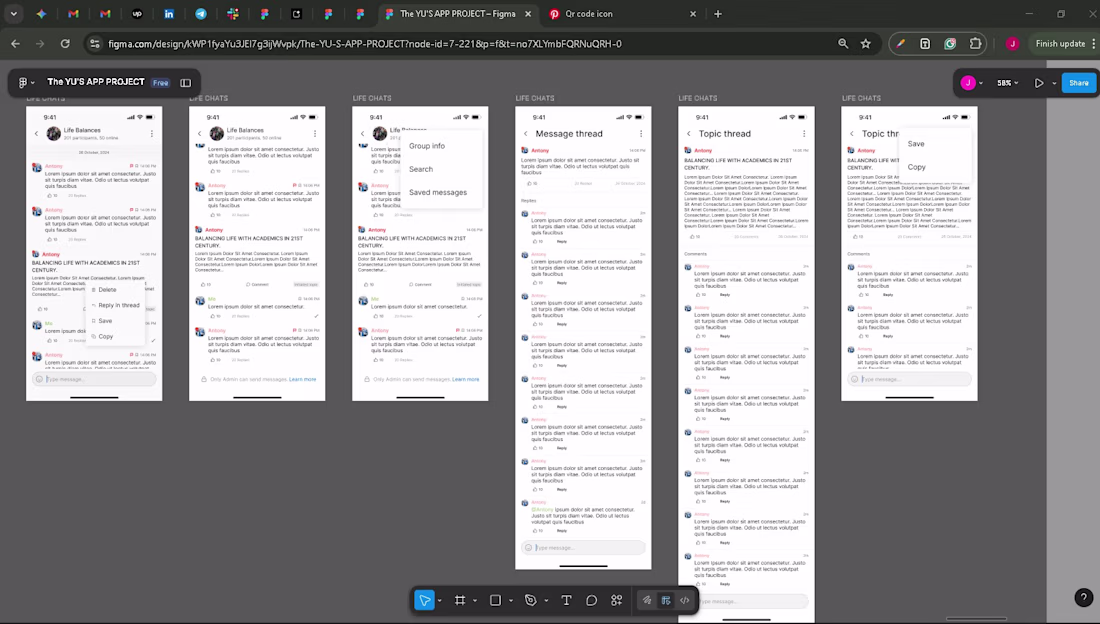
Task: Select the Text tool
Action: coord(566,600)
